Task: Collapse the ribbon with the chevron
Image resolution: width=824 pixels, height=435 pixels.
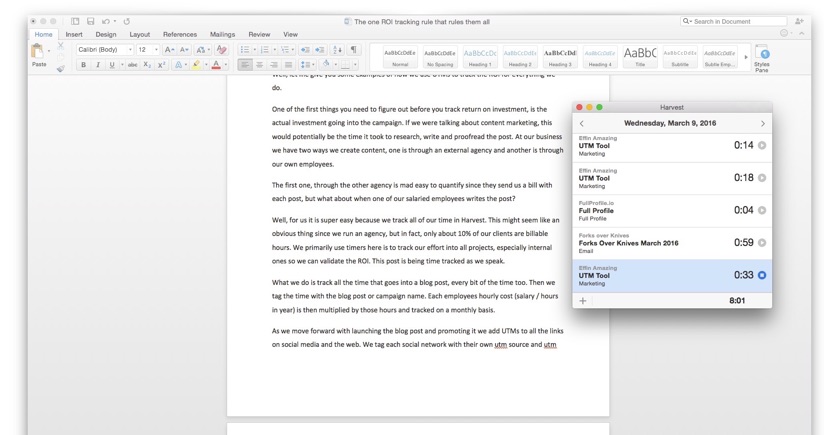Action: 802,33
